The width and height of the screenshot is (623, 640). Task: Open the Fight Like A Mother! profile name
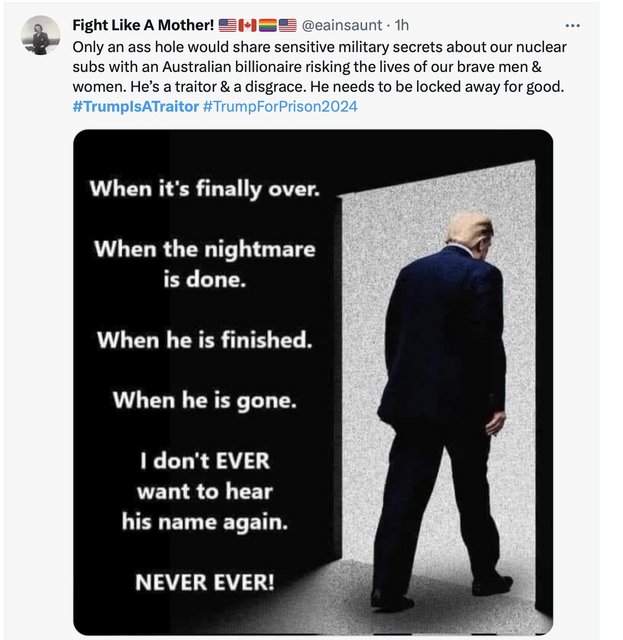pos(143,25)
